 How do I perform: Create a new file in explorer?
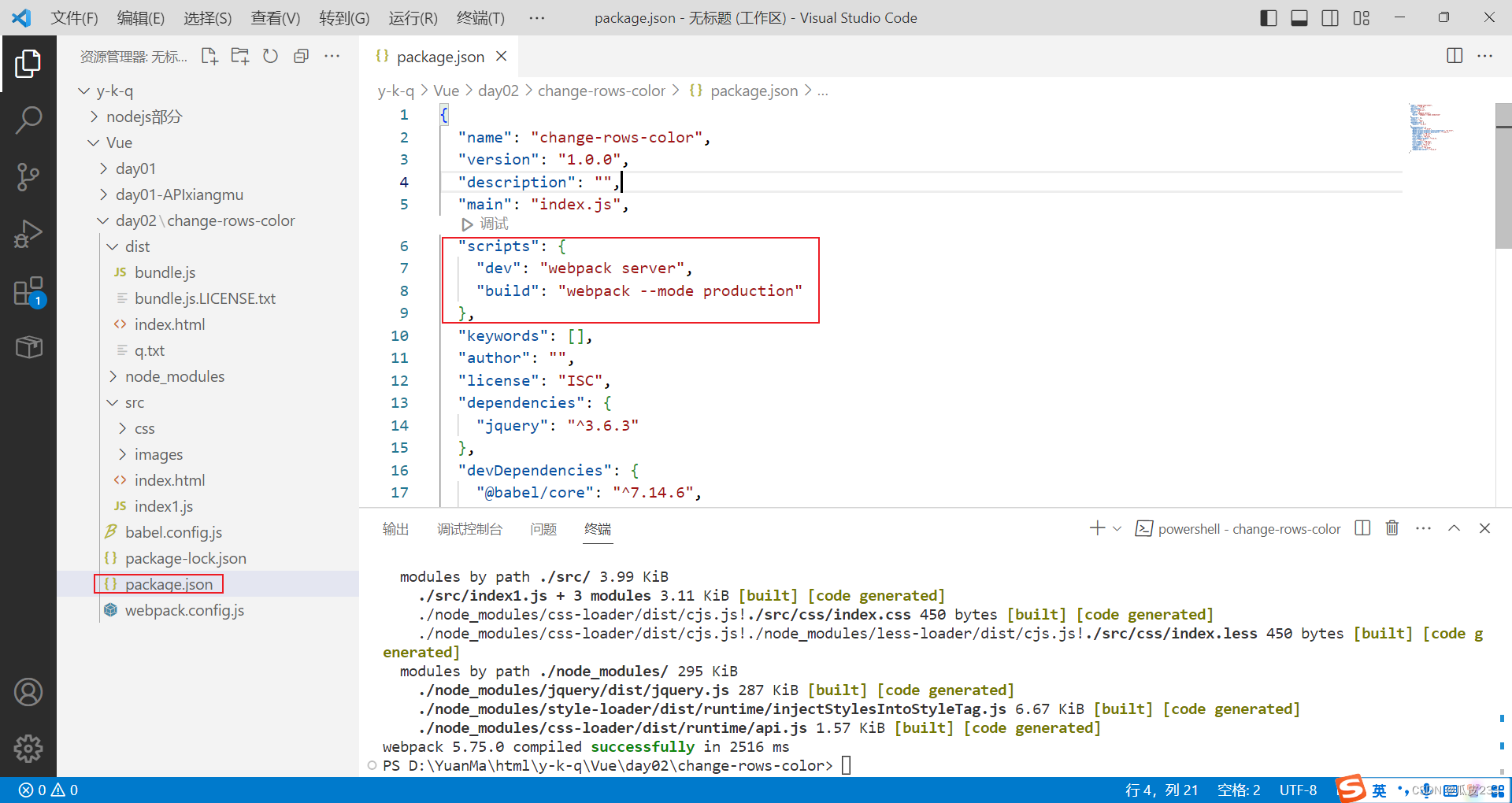point(209,56)
